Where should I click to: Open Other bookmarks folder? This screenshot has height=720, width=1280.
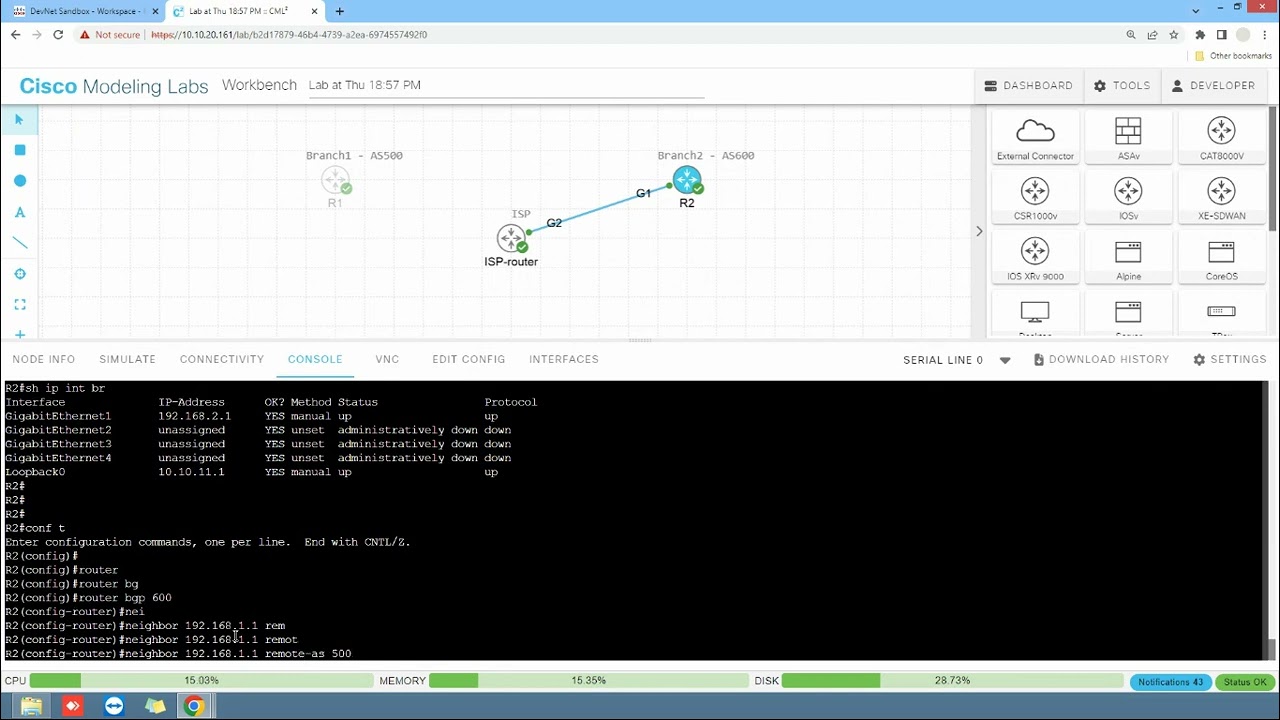click(1233, 56)
